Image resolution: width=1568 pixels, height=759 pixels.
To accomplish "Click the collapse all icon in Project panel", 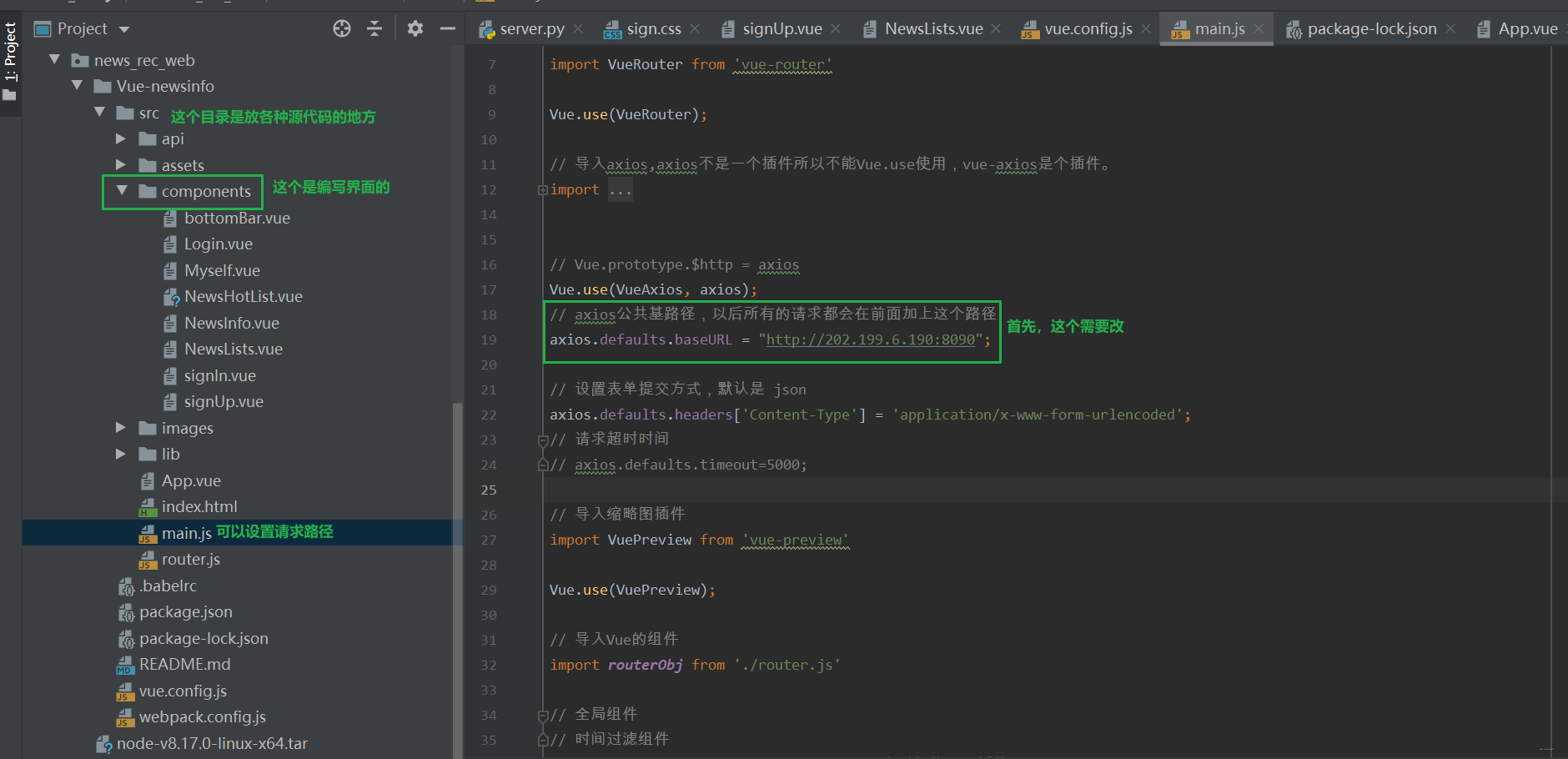I will tap(374, 28).
